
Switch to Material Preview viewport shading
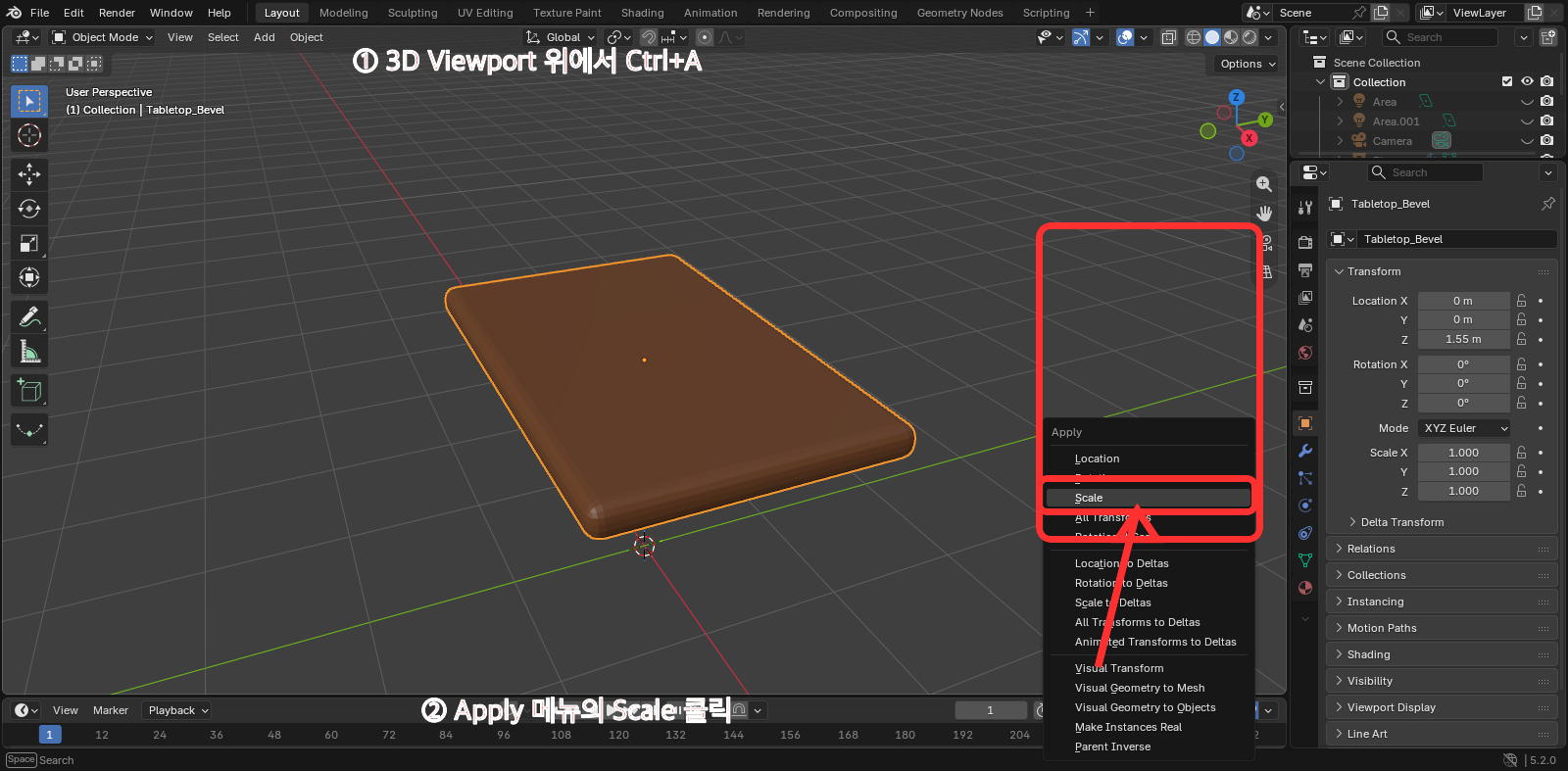coord(1231,37)
